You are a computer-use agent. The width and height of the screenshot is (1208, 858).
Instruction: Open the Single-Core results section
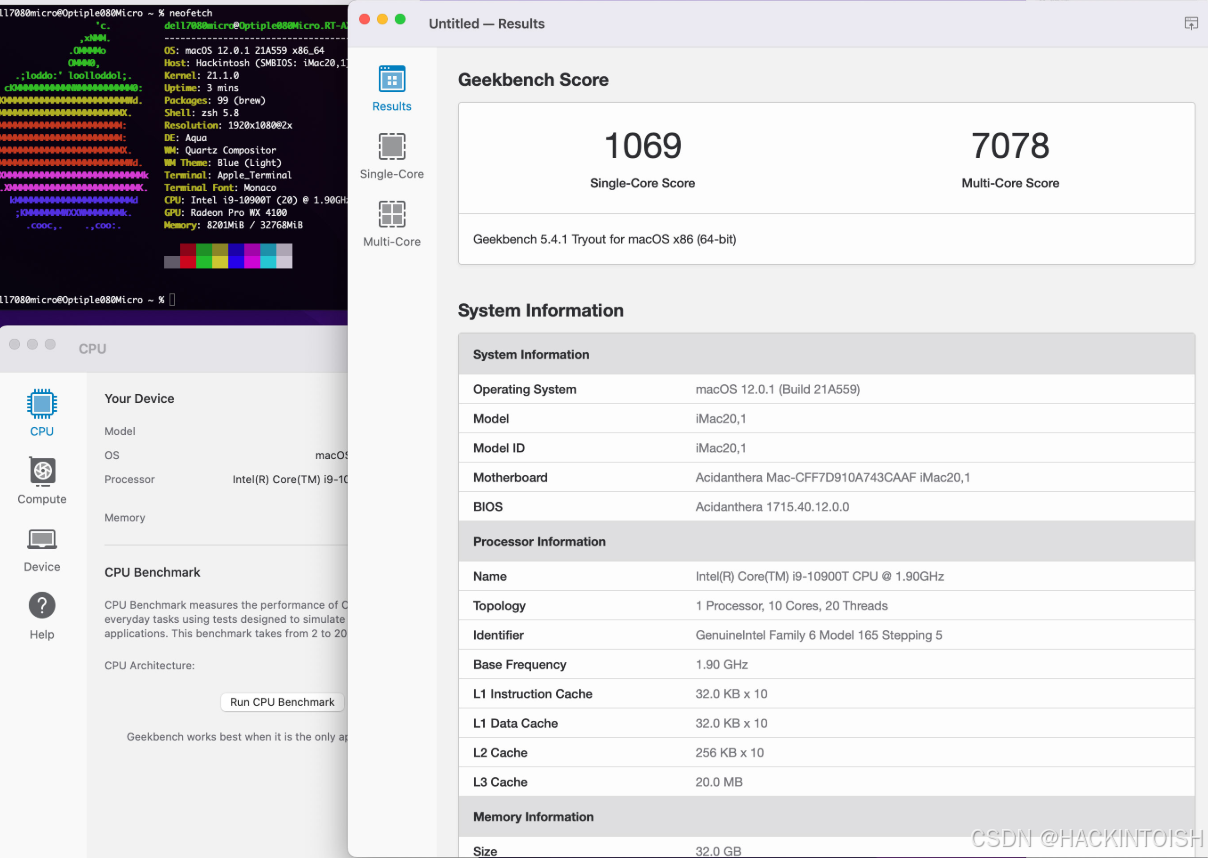pyautogui.click(x=392, y=157)
